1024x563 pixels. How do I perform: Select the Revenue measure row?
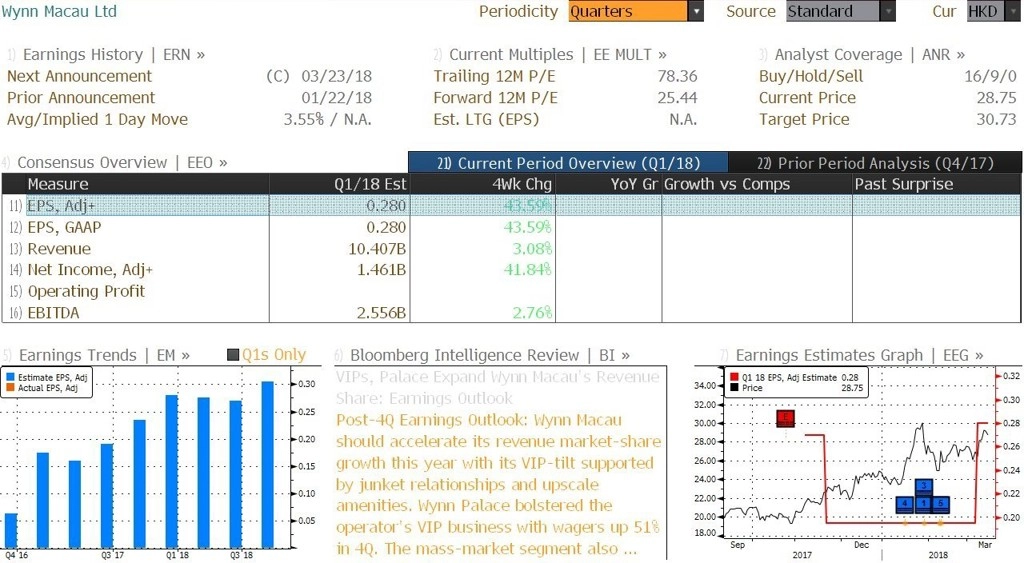(x=511, y=249)
